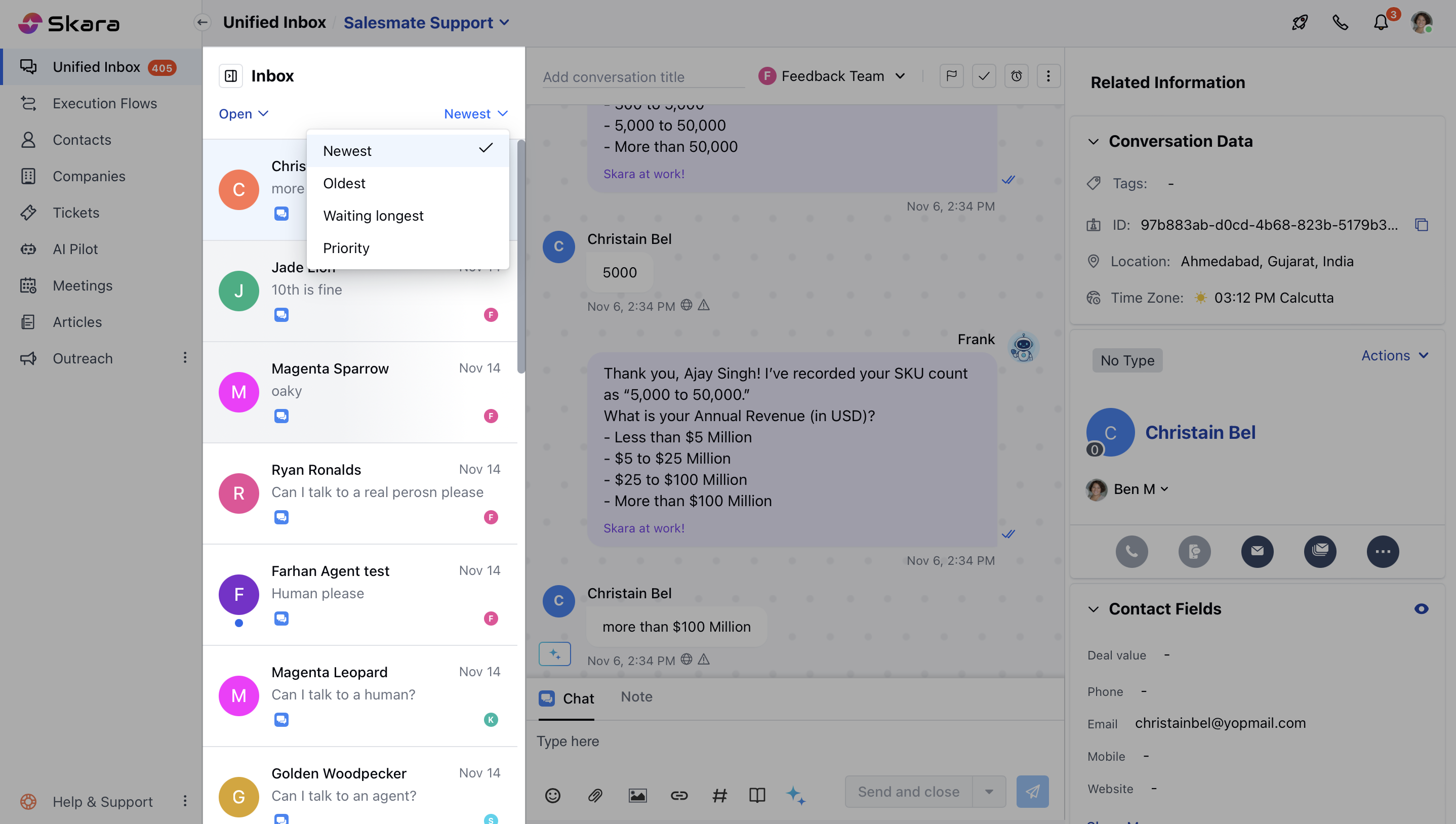Open the Feedback Team assignee dropdown
The width and height of the screenshot is (1456, 824).
[x=832, y=76]
